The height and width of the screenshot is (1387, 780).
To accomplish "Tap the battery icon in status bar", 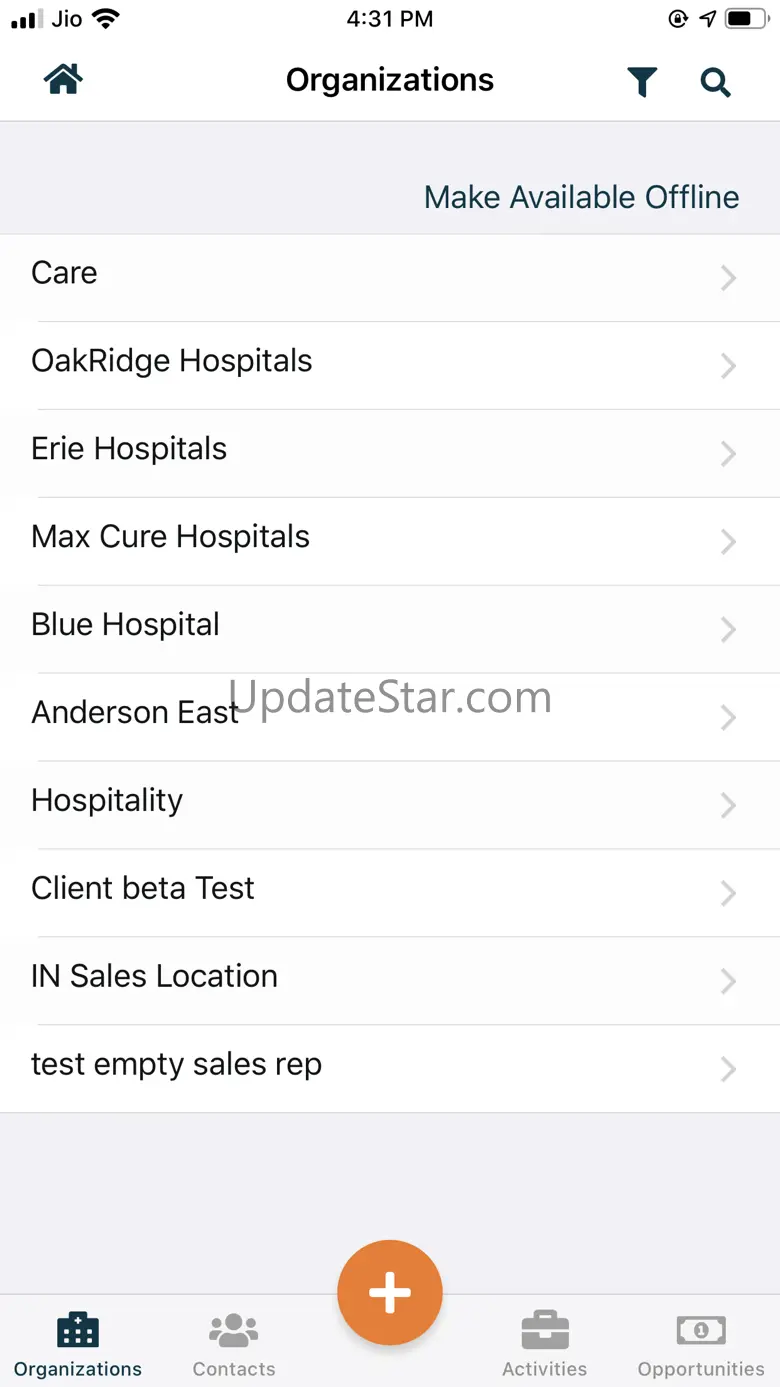I will tap(746, 19).
